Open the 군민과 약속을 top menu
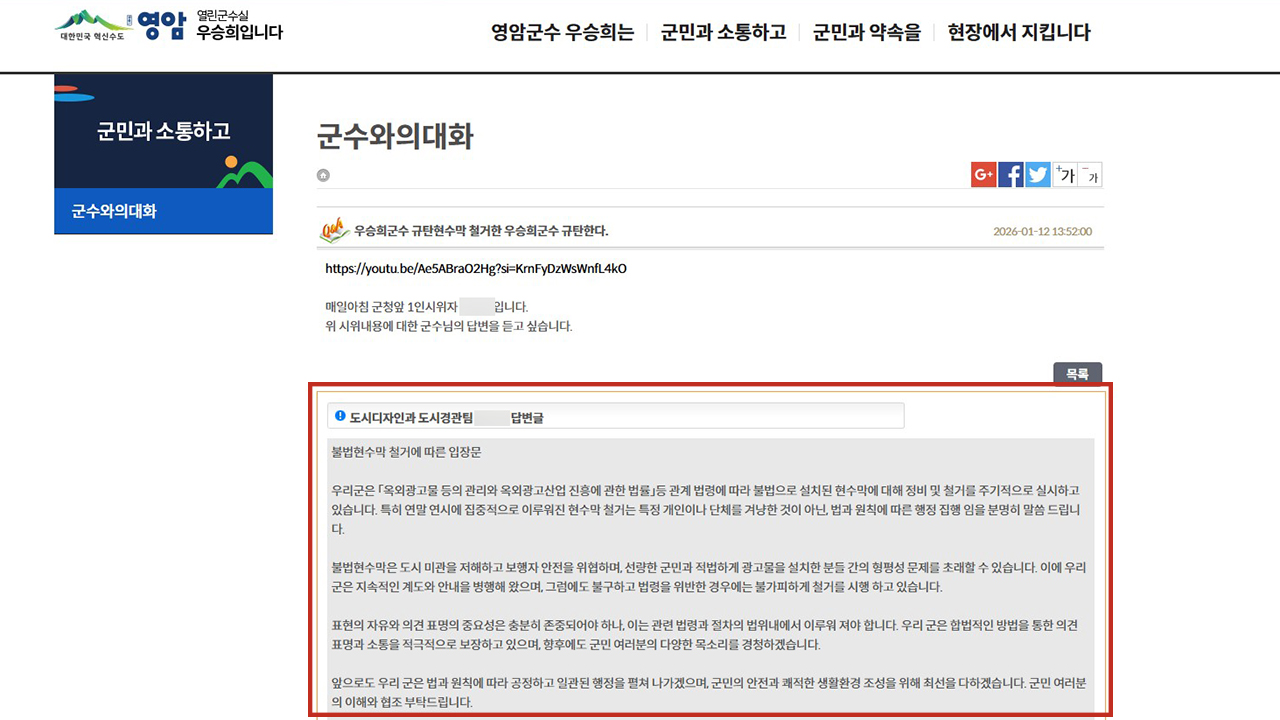This screenshot has width=1280, height=720. tap(866, 32)
